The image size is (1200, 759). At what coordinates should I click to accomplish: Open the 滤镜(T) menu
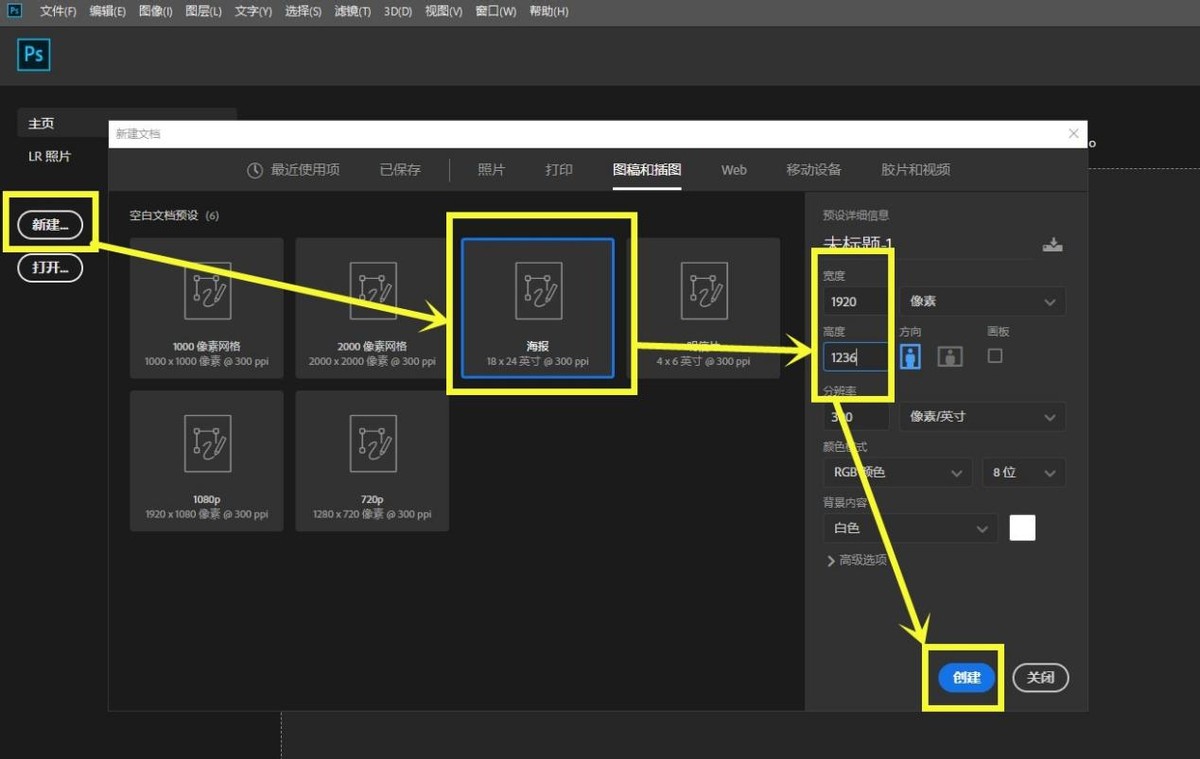(351, 11)
